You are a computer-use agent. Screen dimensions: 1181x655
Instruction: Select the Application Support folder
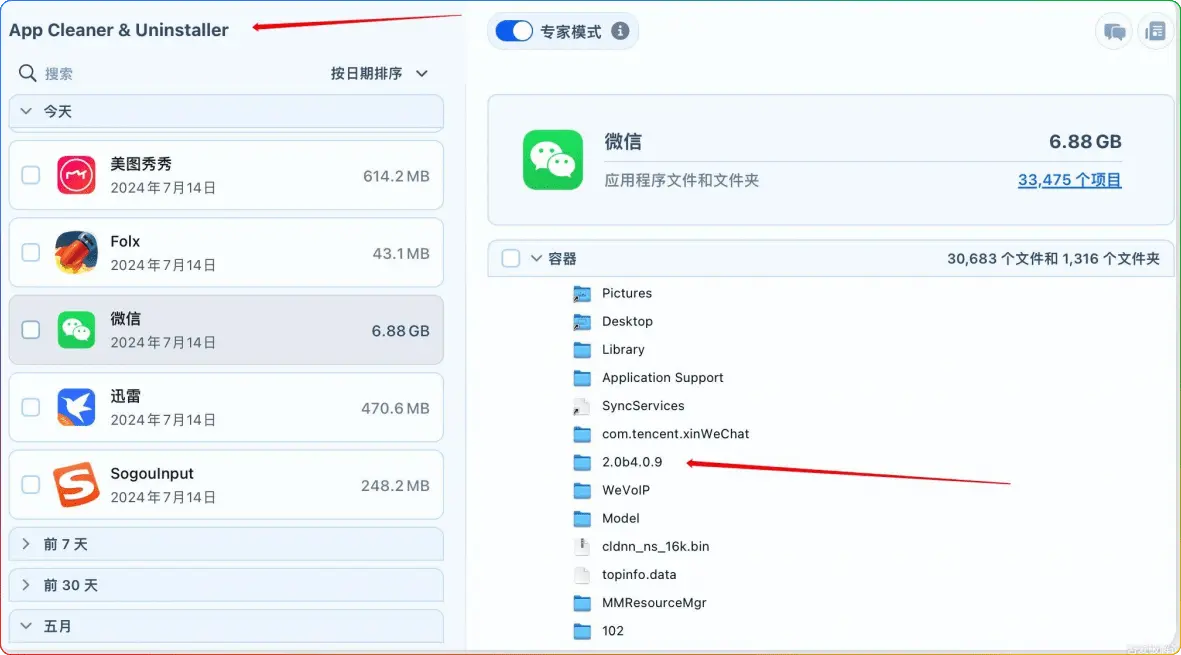[x=662, y=378]
